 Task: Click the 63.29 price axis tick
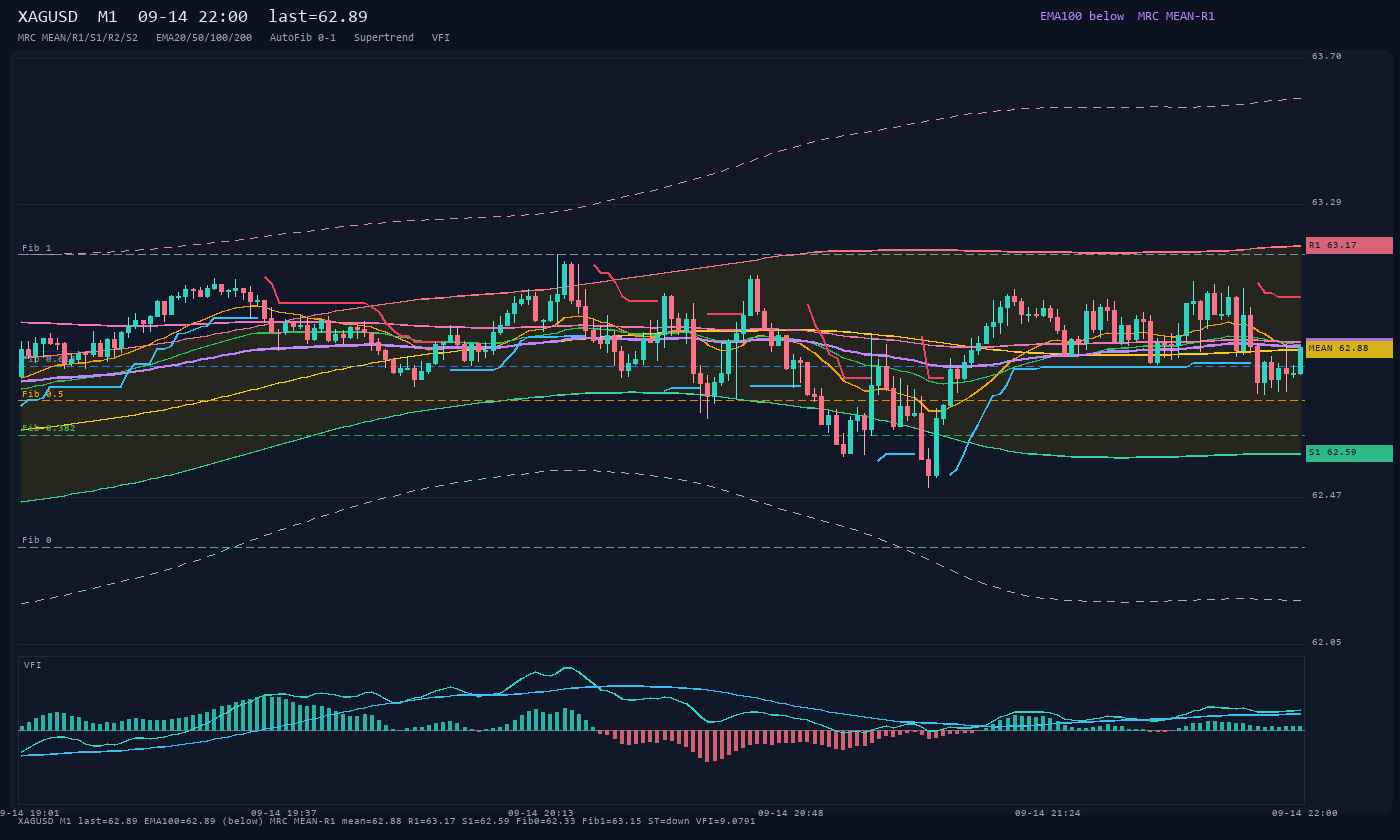point(1327,203)
